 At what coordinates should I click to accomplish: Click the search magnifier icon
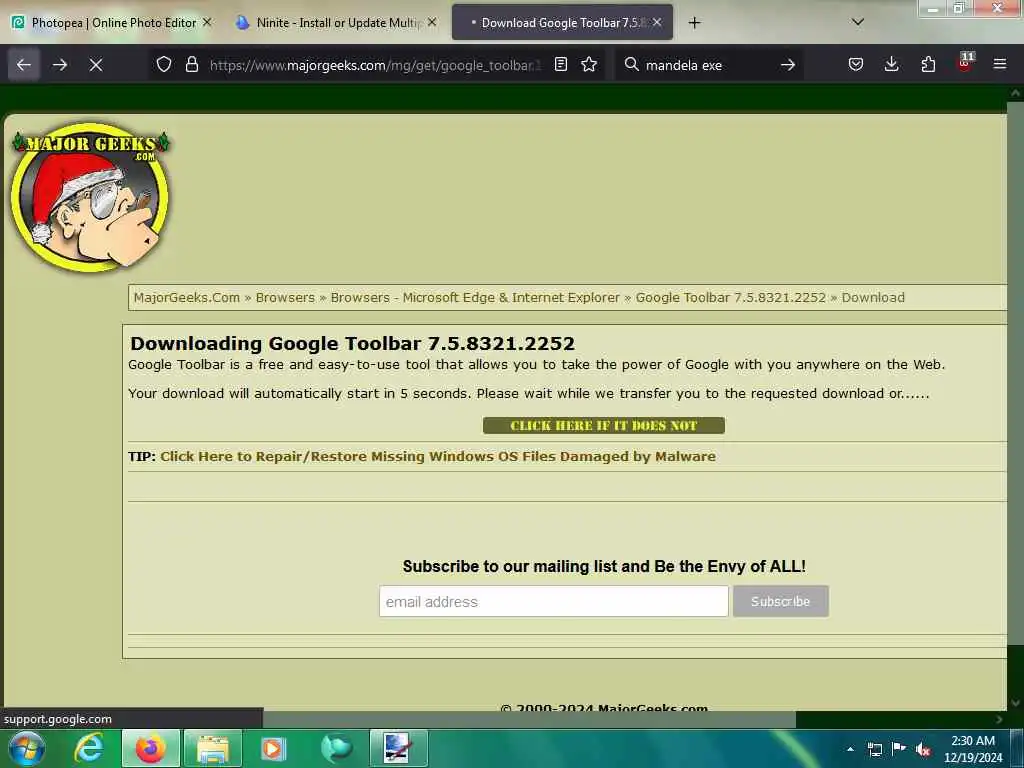pos(632,65)
